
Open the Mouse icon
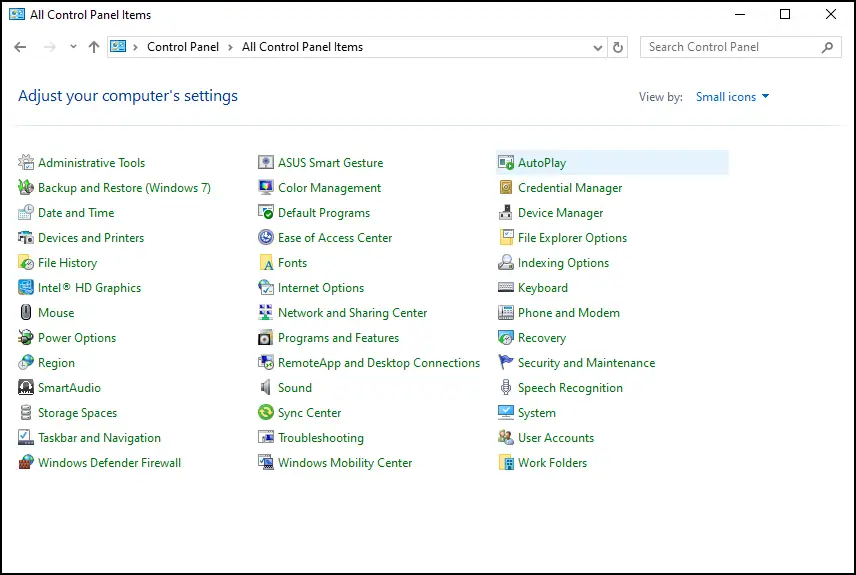point(26,312)
